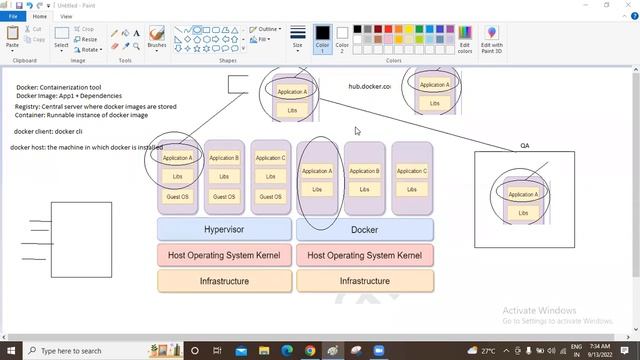Choose the Rounded rectangle shape
The image size is (640, 360).
point(216,30)
